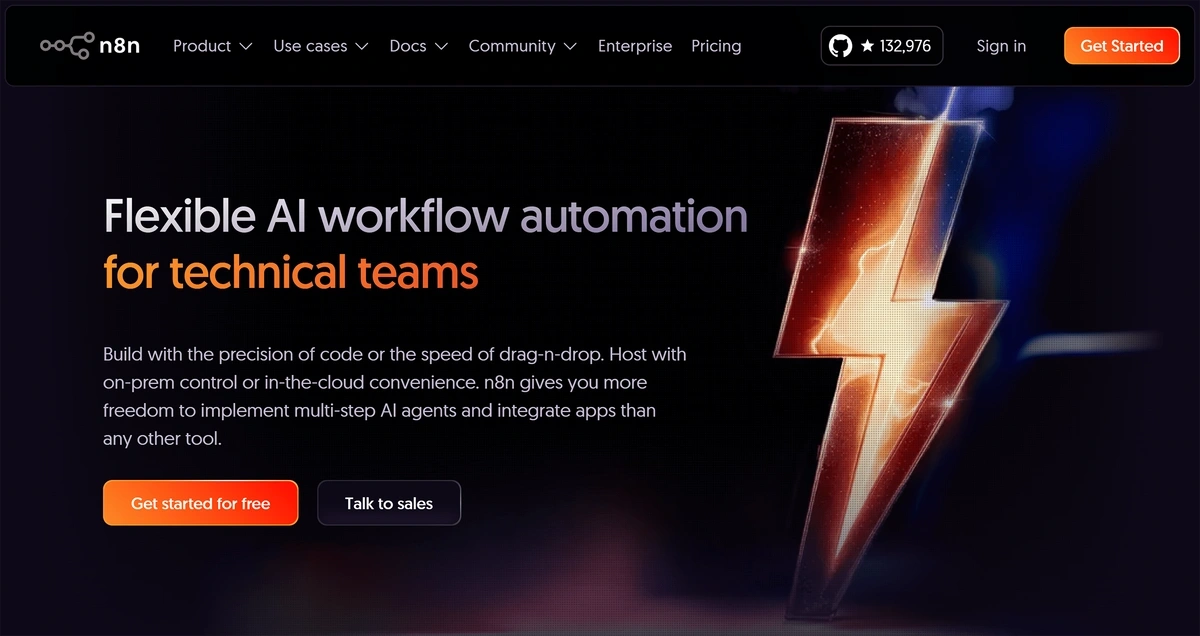Click the Get started for free button
Screen dimensions: 1200x636
pyautogui.click(x=200, y=503)
